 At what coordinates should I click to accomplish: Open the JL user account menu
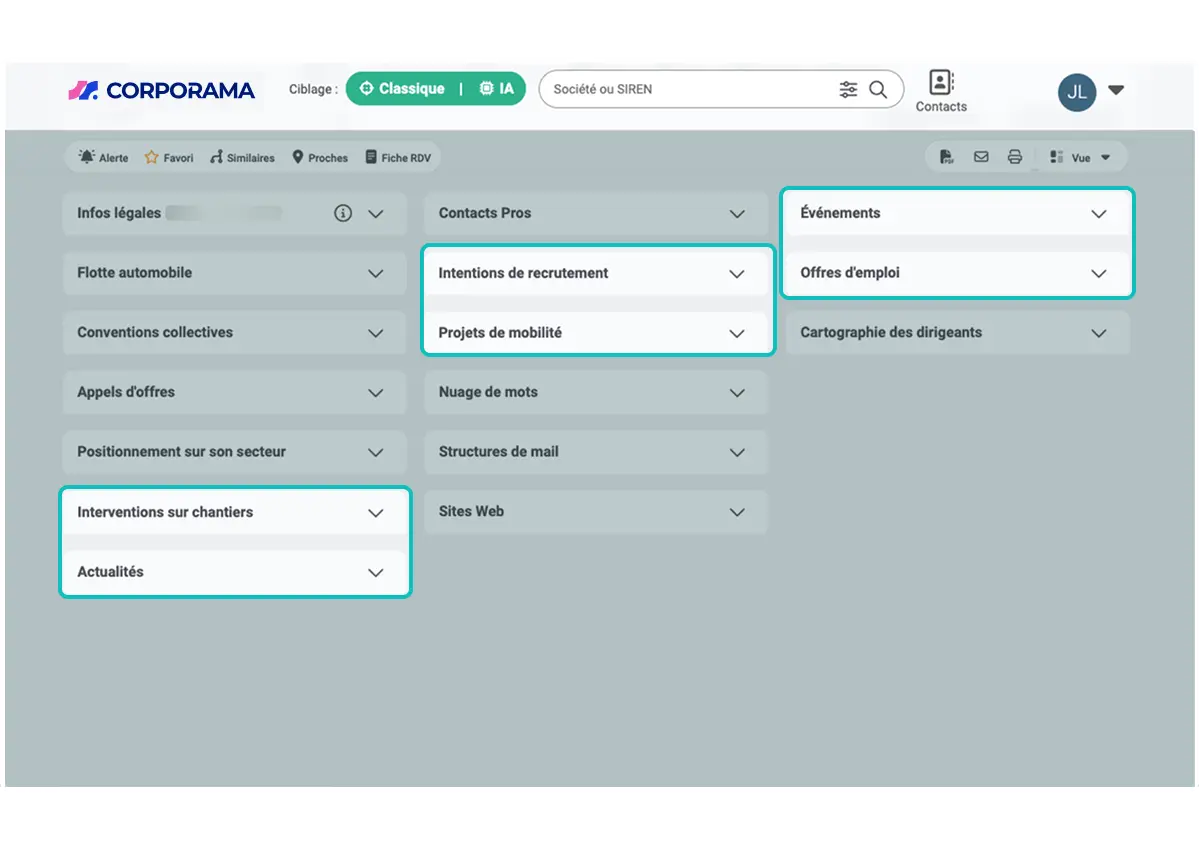1091,91
